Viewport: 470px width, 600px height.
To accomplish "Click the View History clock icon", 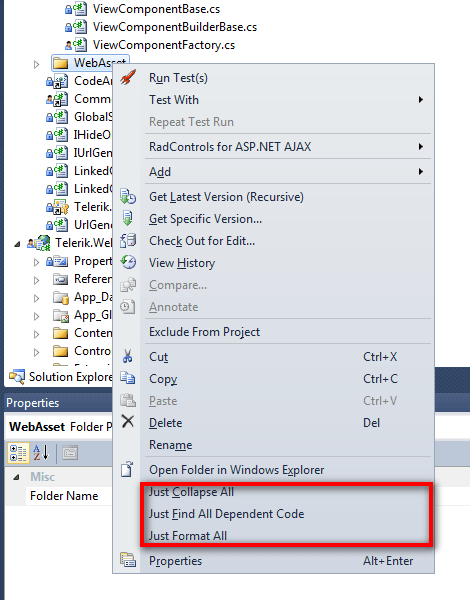I will point(128,262).
